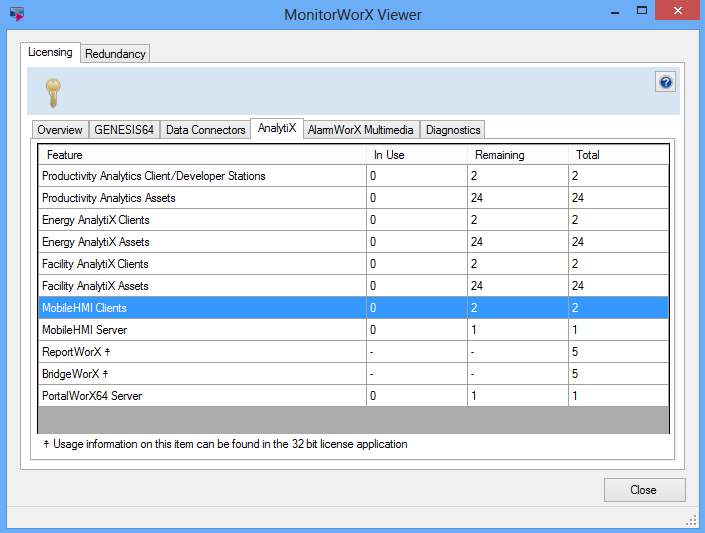Show the Diagnostics tab
Screen dimensions: 705x533
point(453,130)
